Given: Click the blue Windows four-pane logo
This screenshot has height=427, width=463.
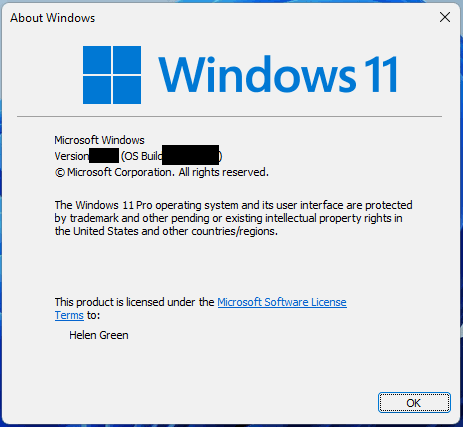Looking at the screenshot, I should (112, 75).
